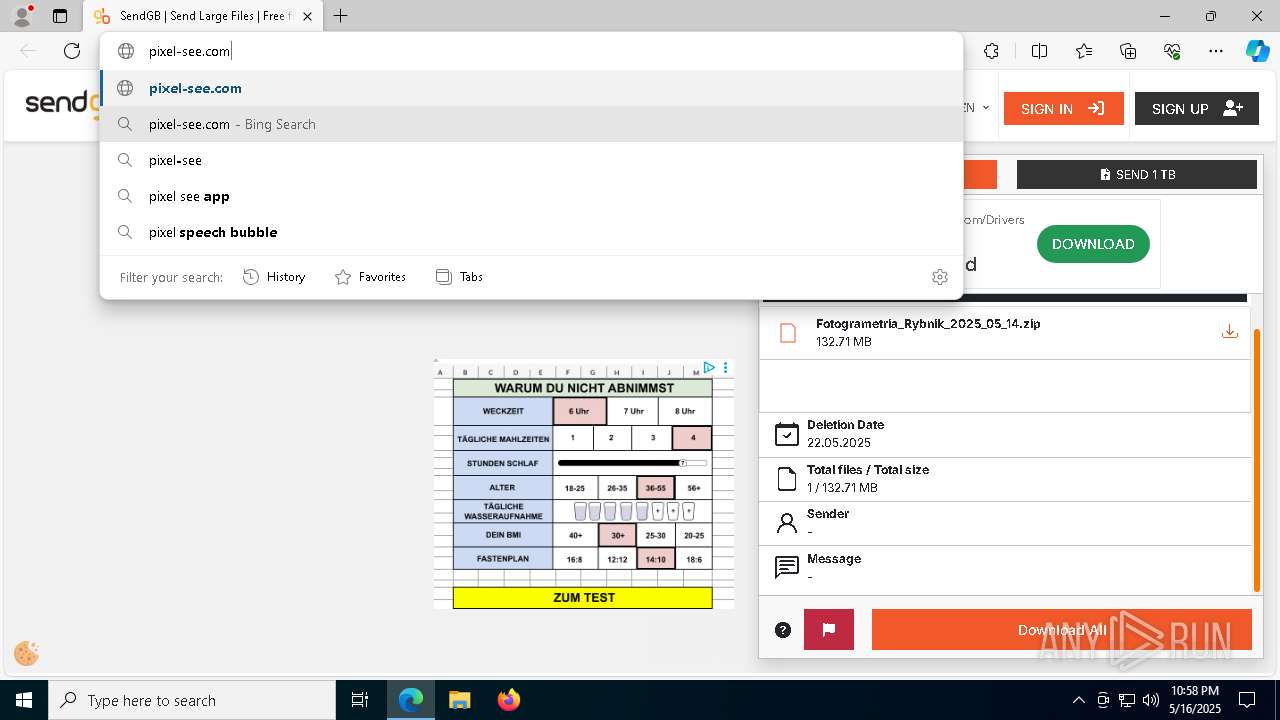
Task: Click the Total files document icon
Action: tap(787, 479)
